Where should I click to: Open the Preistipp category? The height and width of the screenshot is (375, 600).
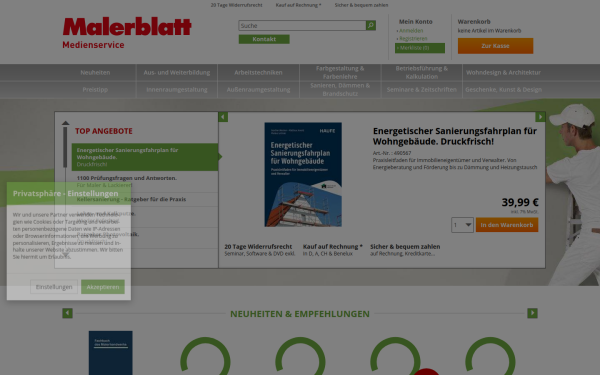pyautogui.click(x=95, y=90)
